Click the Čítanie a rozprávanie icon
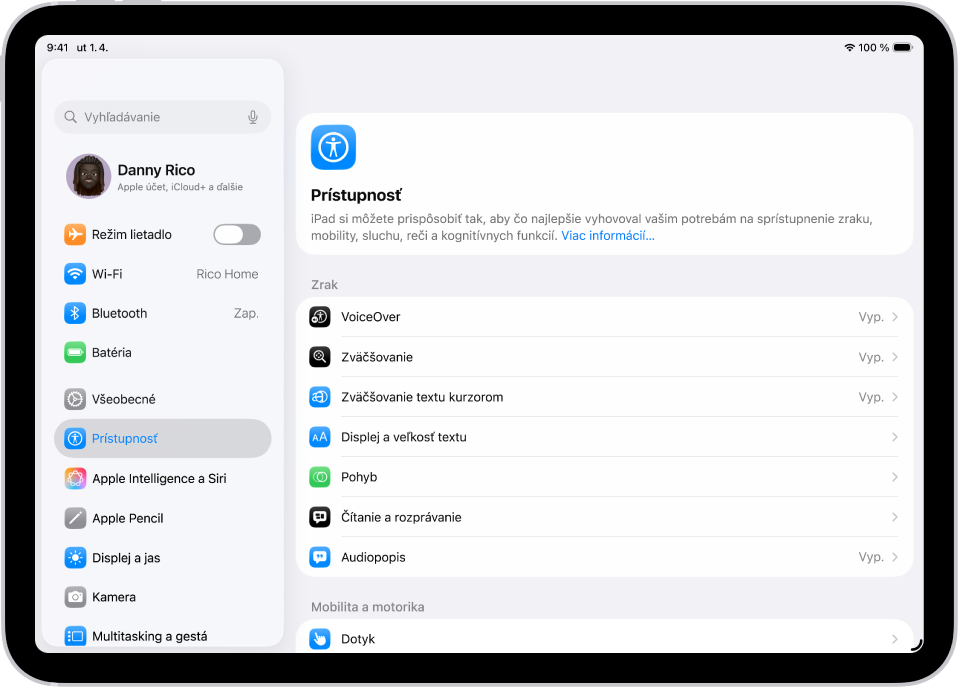Screen dimensions: 960x692 pyautogui.click(x=320, y=517)
